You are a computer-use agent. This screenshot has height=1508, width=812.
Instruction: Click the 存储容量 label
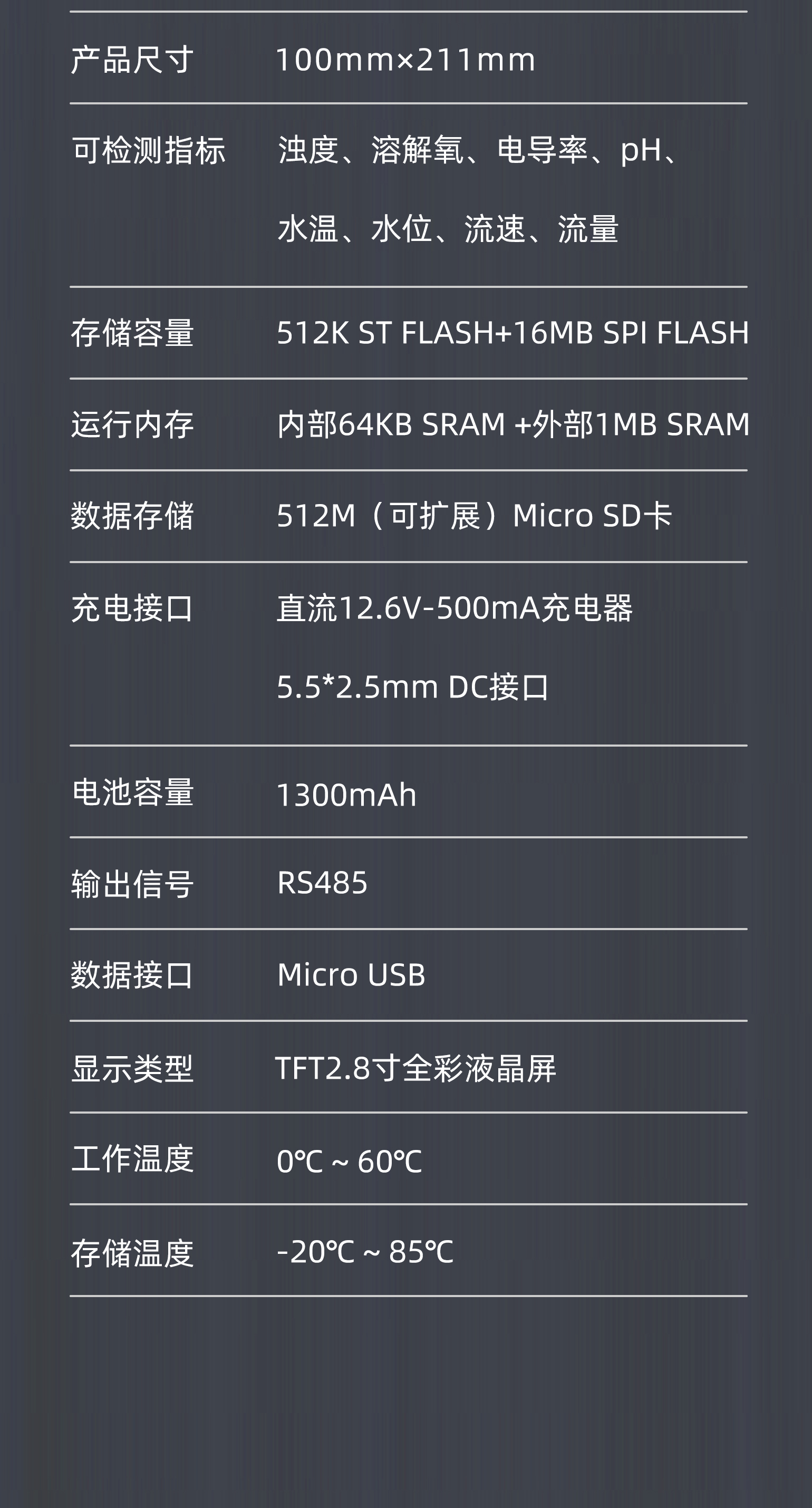click(132, 333)
